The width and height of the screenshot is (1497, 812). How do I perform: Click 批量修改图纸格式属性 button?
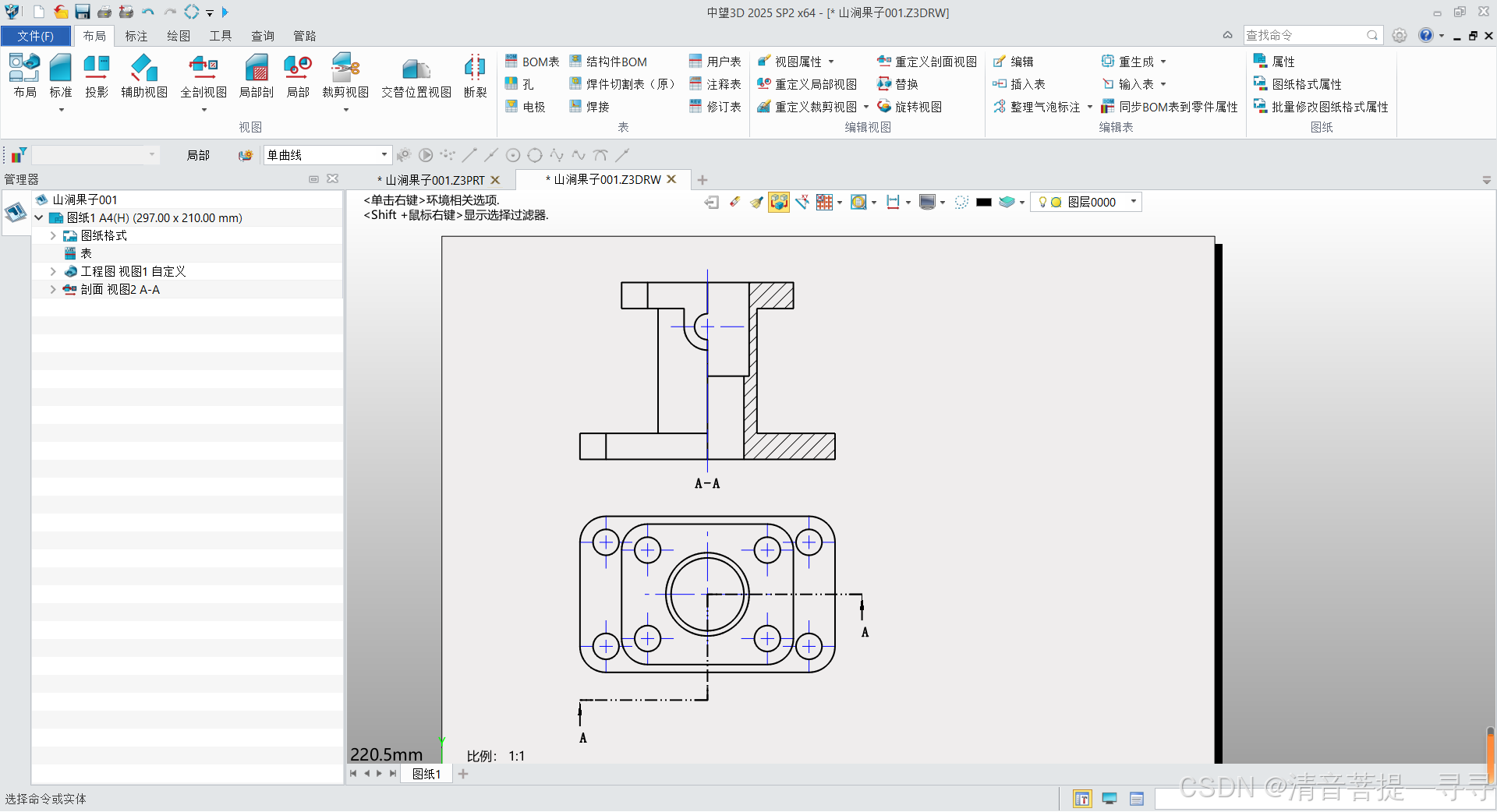1321,107
